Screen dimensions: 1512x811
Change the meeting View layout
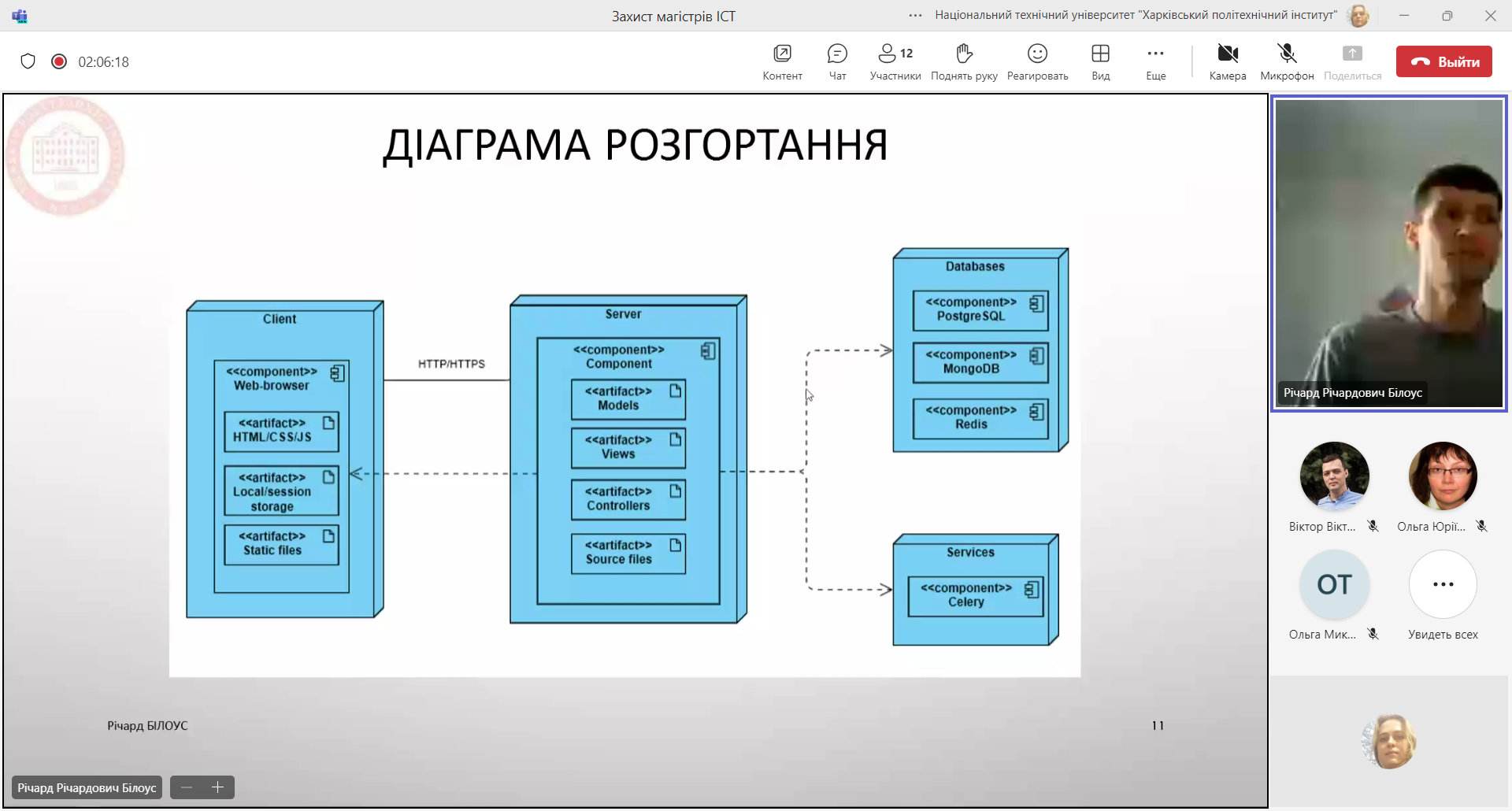[1100, 61]
